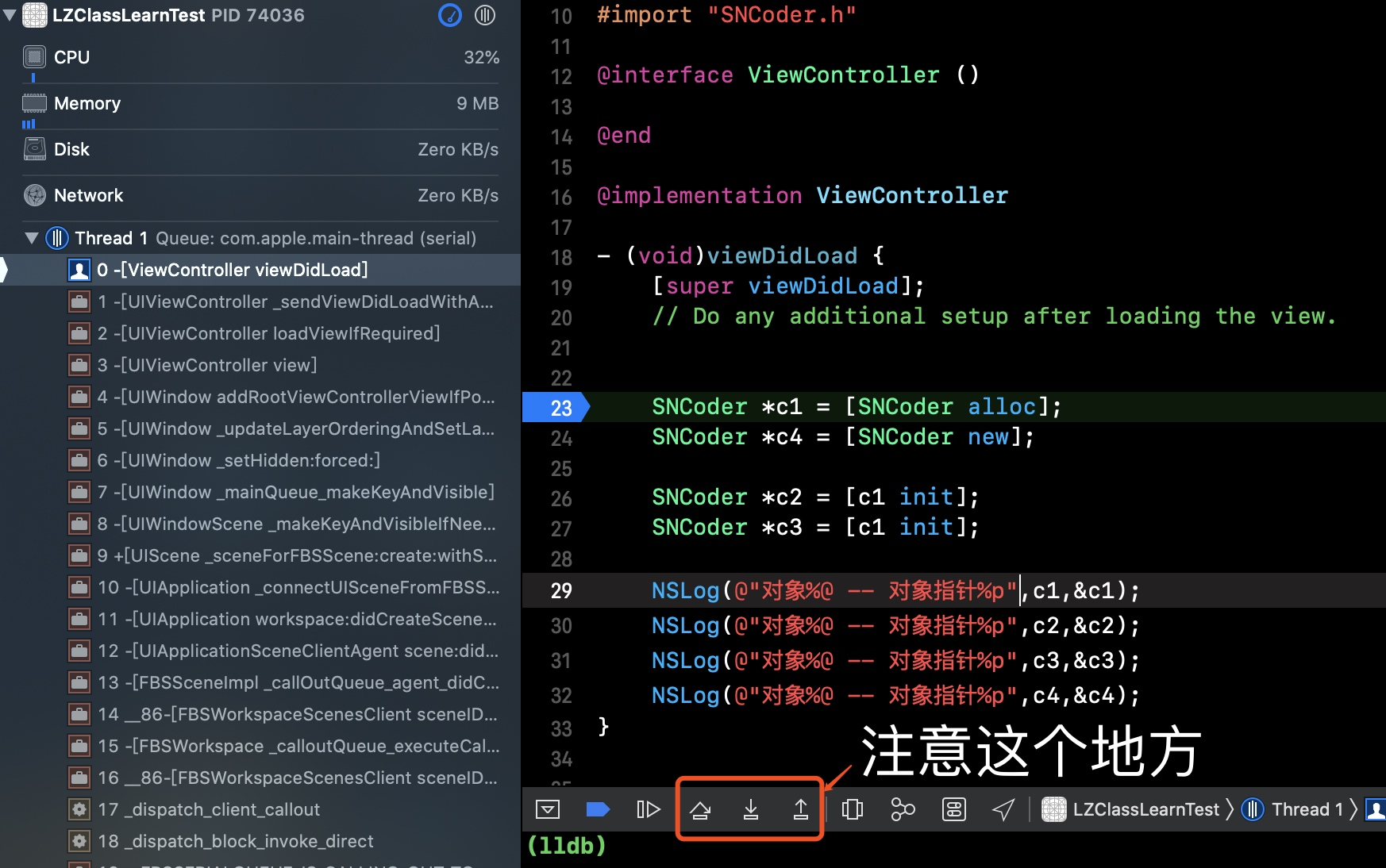Click the new call on line 24
Viewport: 1386px width, 868px height.
coord(988,437)
